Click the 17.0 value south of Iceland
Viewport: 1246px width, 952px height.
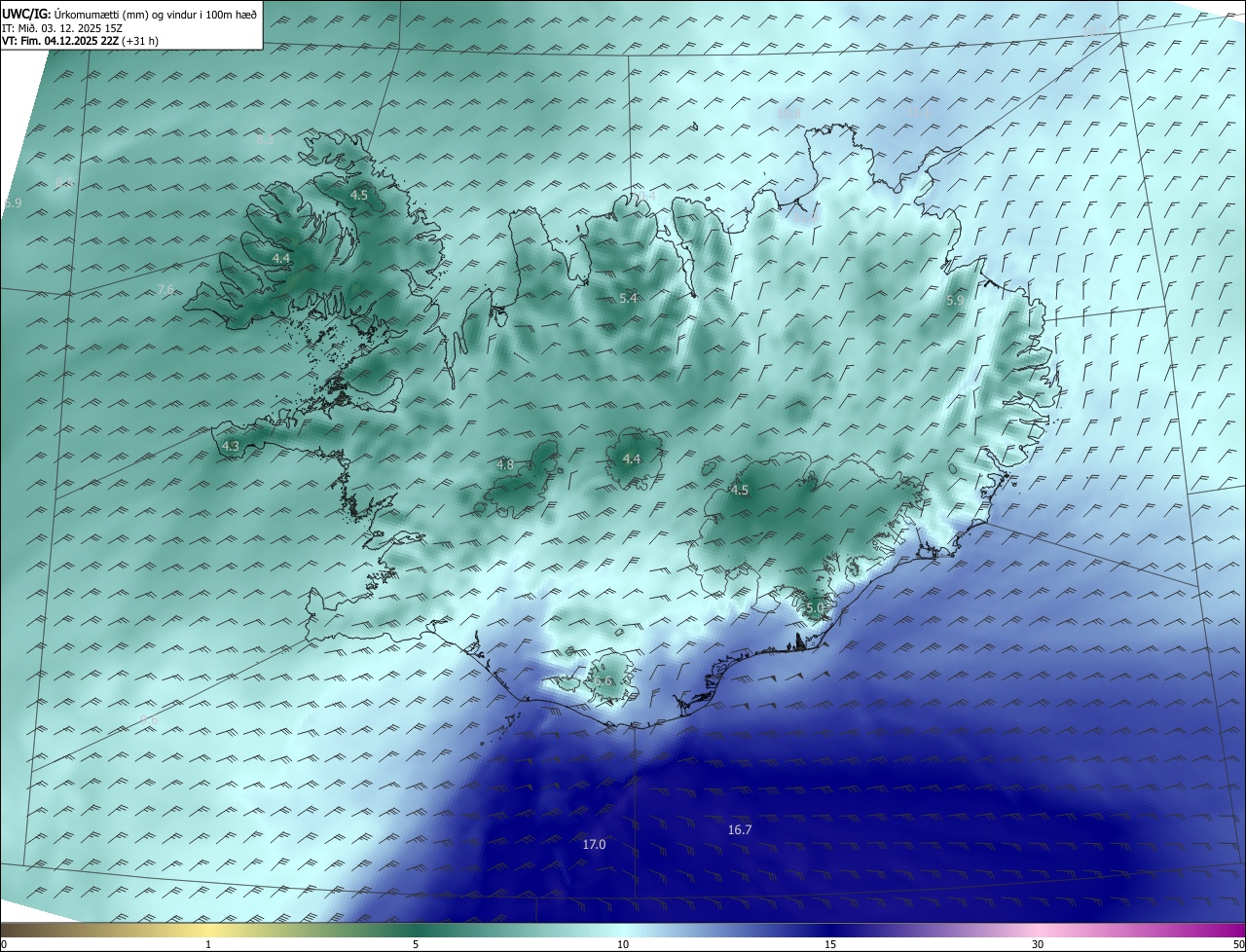[594, 844]
